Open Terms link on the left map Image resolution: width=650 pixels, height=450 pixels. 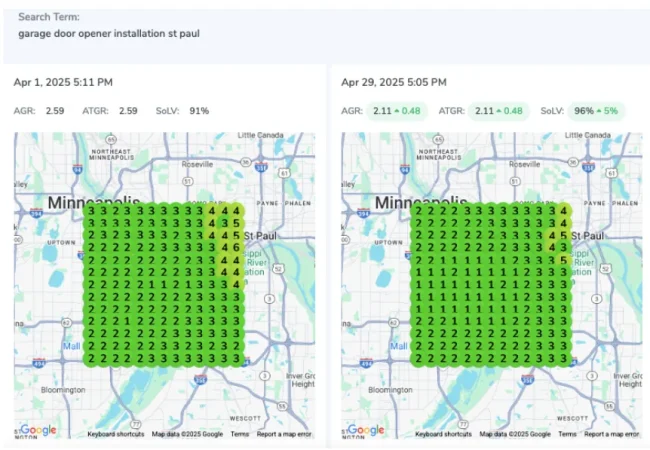(239, 434)
